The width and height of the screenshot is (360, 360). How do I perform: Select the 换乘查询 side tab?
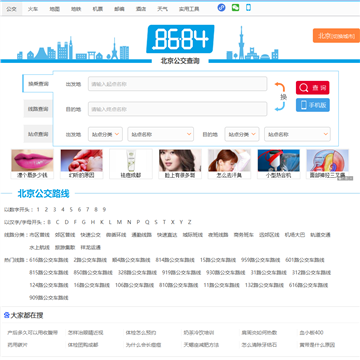coord(38,84)
